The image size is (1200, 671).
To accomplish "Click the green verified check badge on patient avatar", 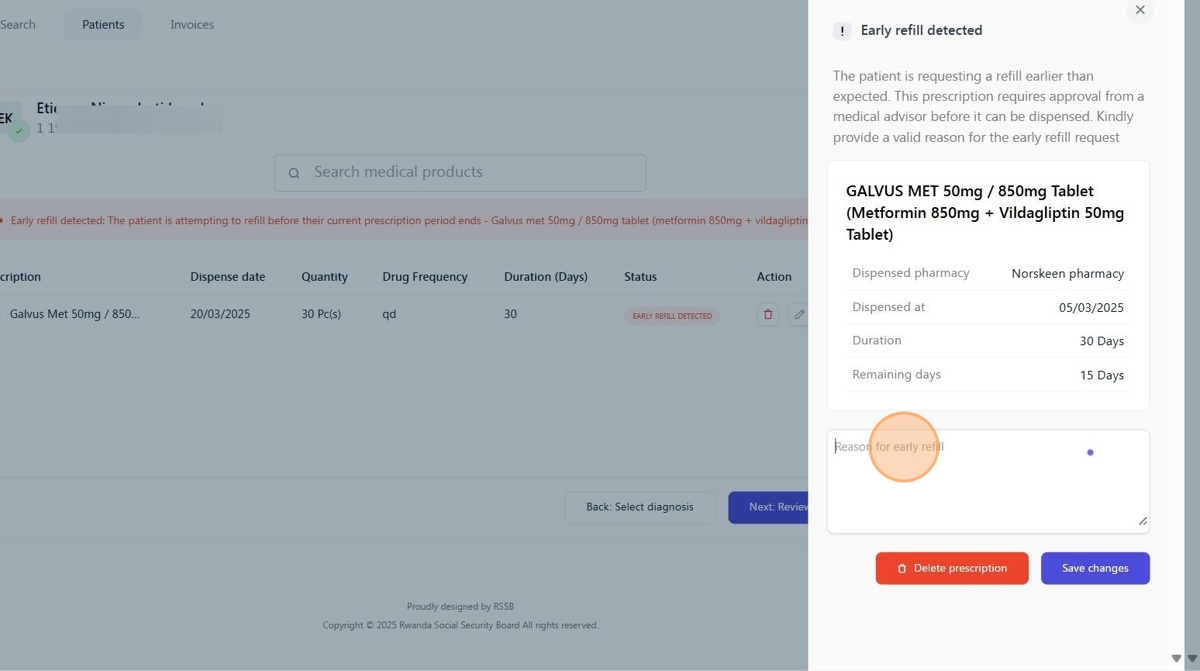I will 18,131.
